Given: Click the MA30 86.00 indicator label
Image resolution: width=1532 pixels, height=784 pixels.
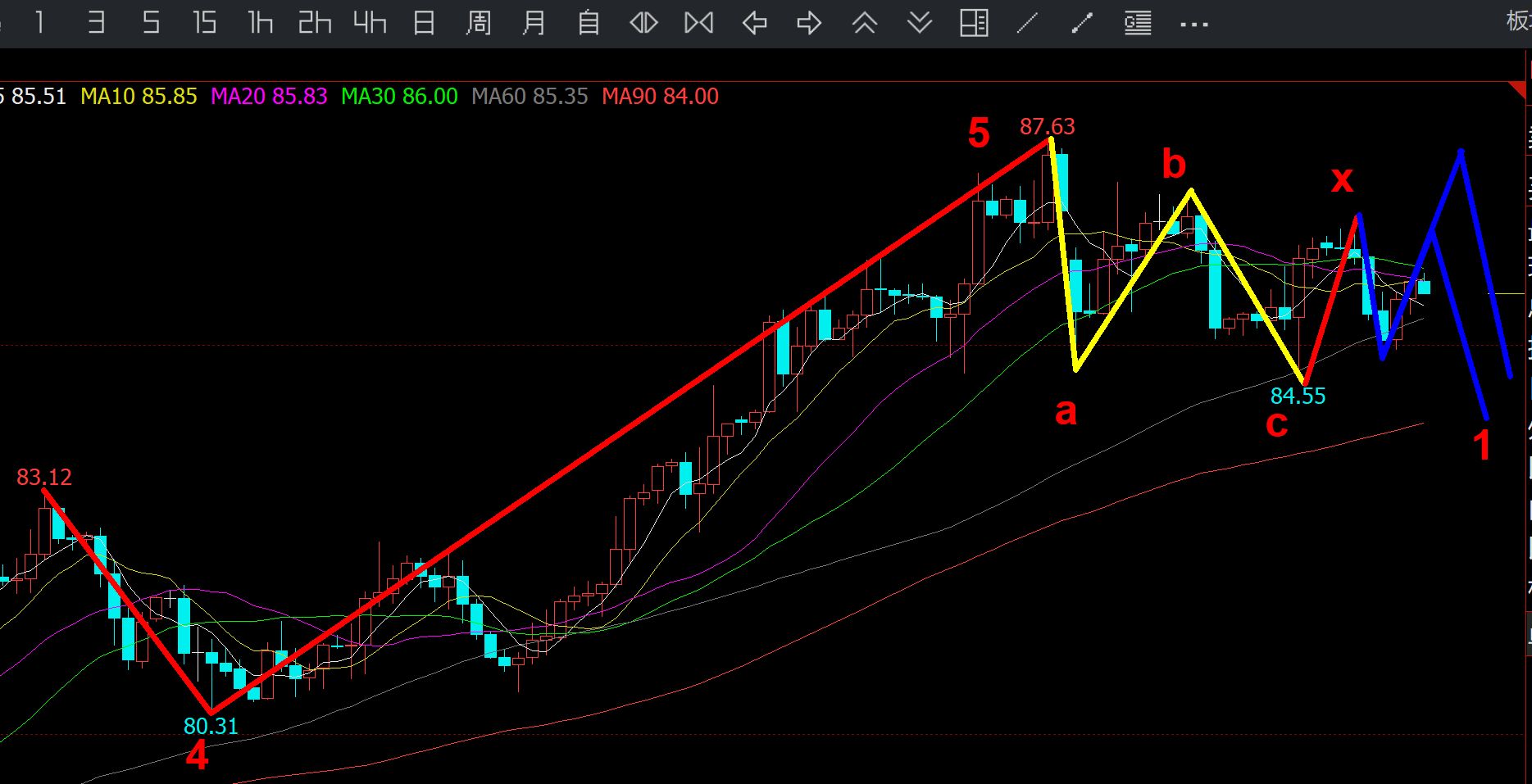Looking at the screenshot, I should point(399,97).
